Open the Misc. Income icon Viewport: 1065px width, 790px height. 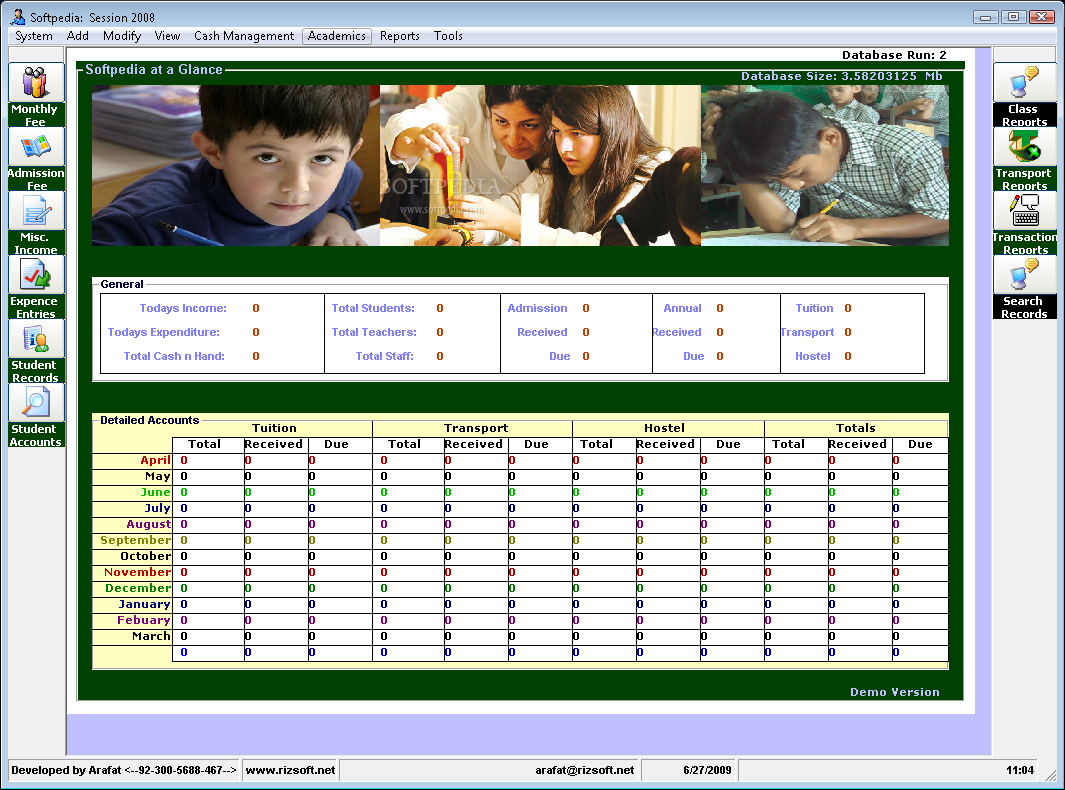click(x=36, y=211)
